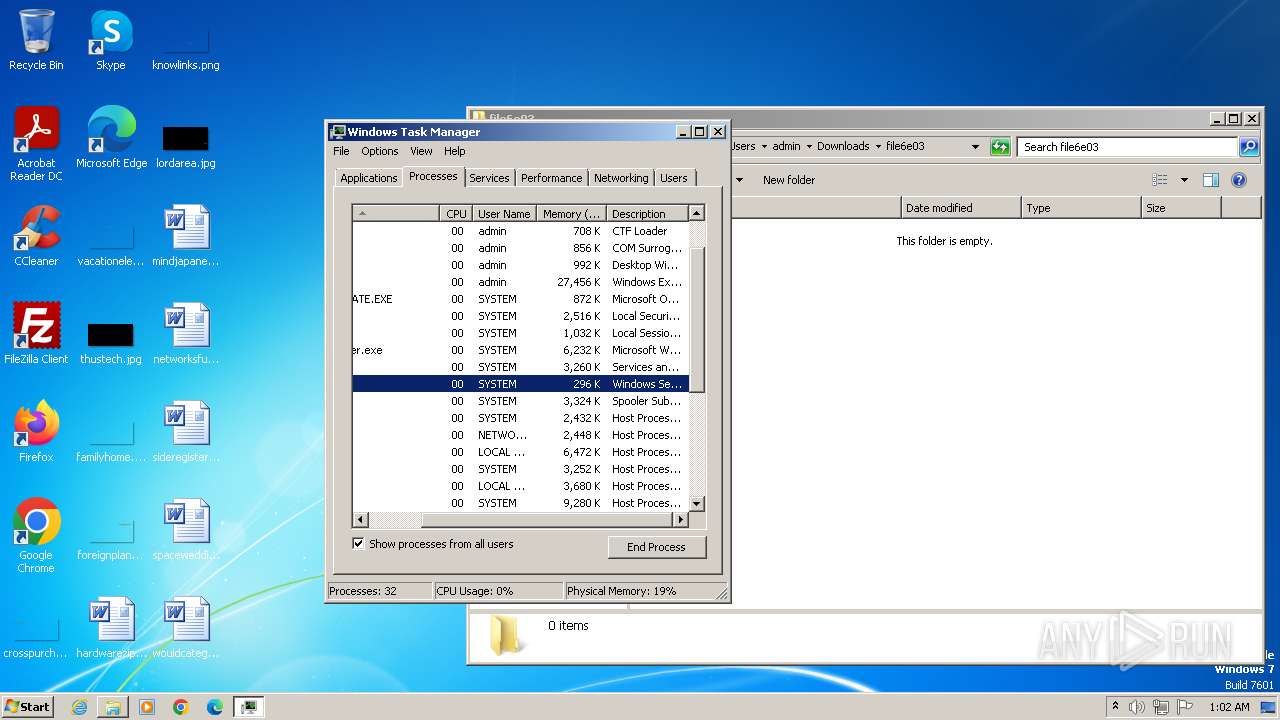
Task: Sort Explorer by Date modified column
Action: [x=961, y=208]
